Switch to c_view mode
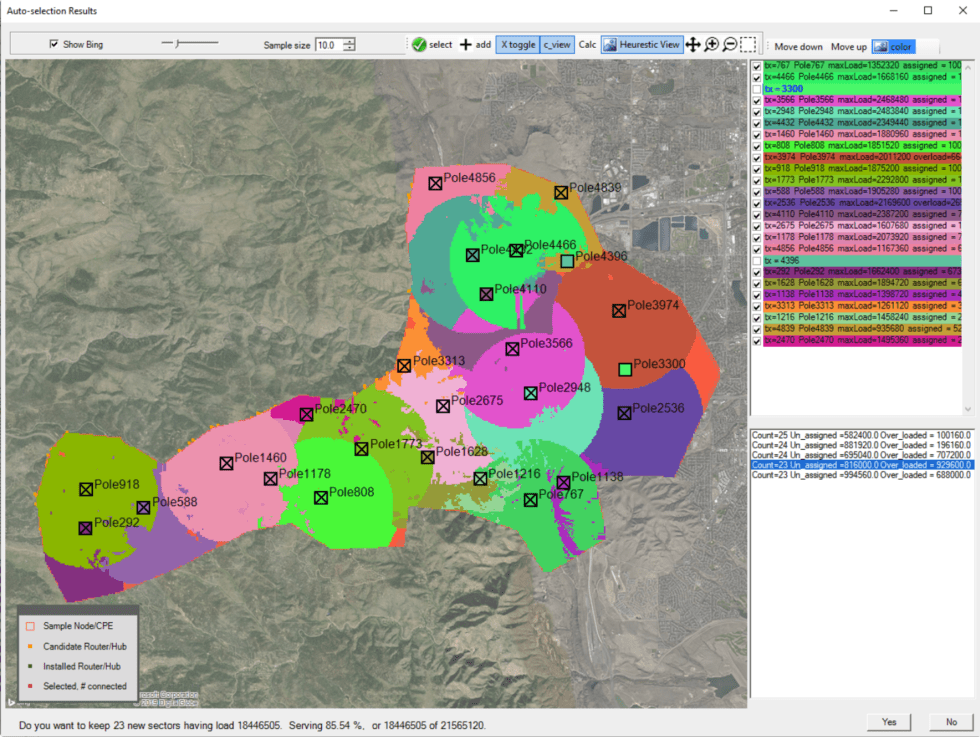This screenshot has height=737, width=980. click(x=556, y=45)
